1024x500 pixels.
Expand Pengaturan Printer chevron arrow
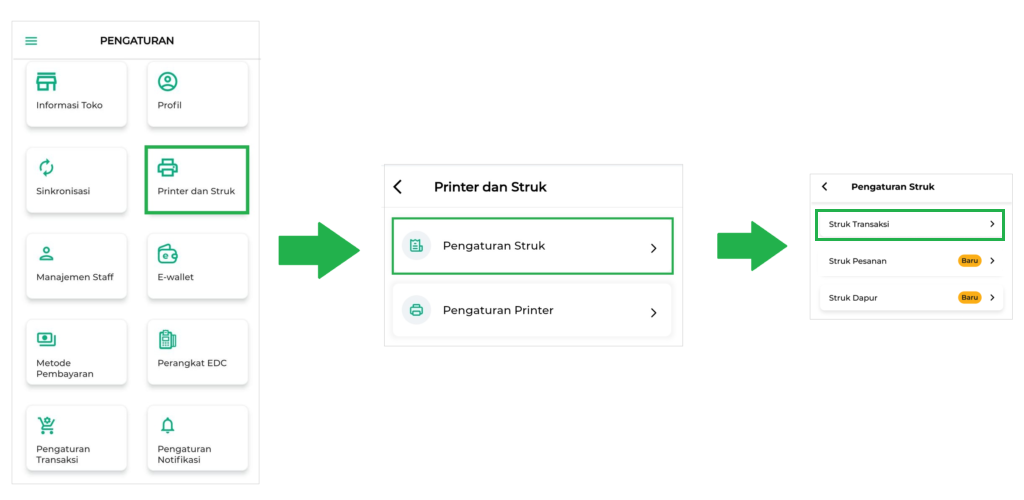pyautogui.click(x=653, y=313)
